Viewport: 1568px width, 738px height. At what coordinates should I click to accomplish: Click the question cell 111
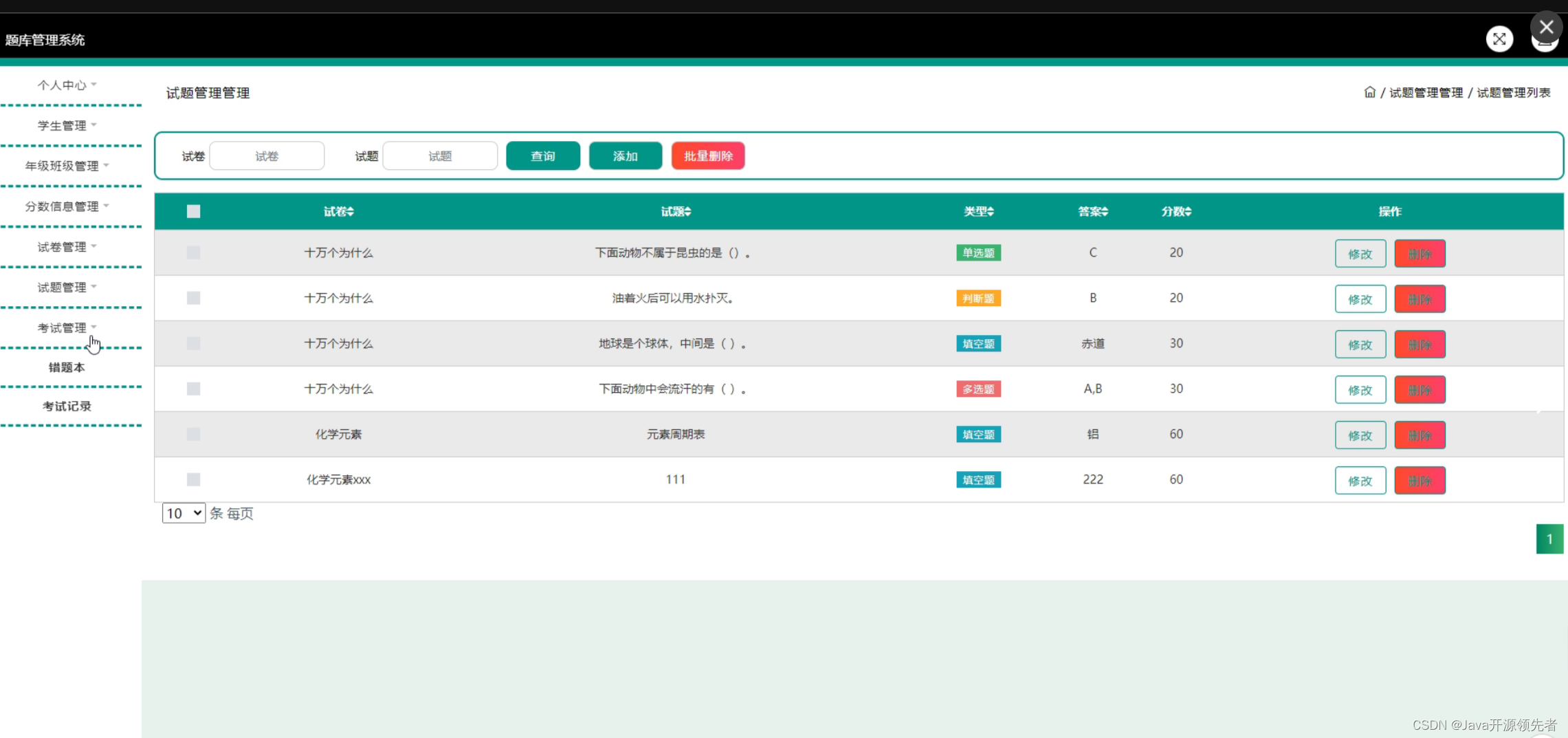pos(676,479)
